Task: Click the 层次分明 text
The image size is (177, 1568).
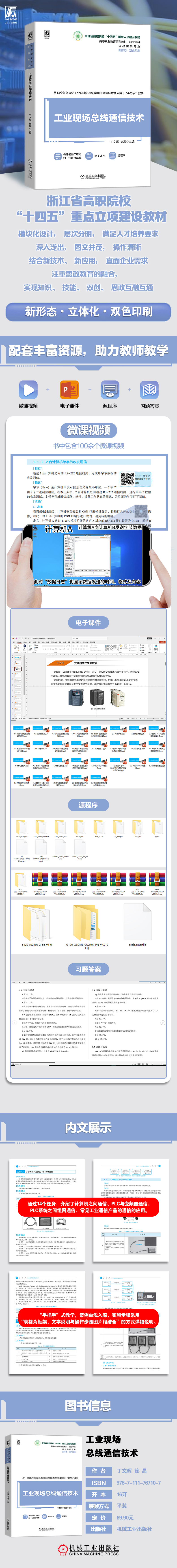Action: pyautogui.click(x=79, y=234)
